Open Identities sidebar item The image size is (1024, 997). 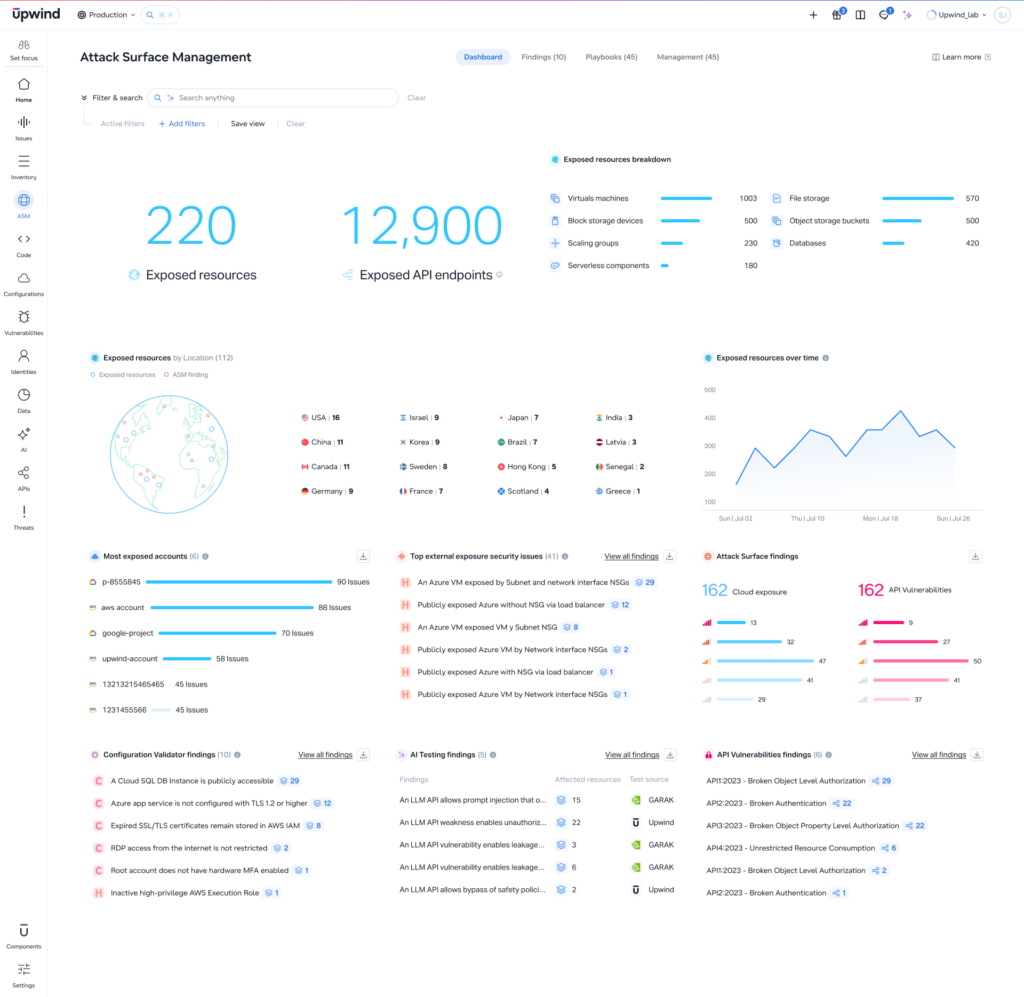tap(24, 362)
